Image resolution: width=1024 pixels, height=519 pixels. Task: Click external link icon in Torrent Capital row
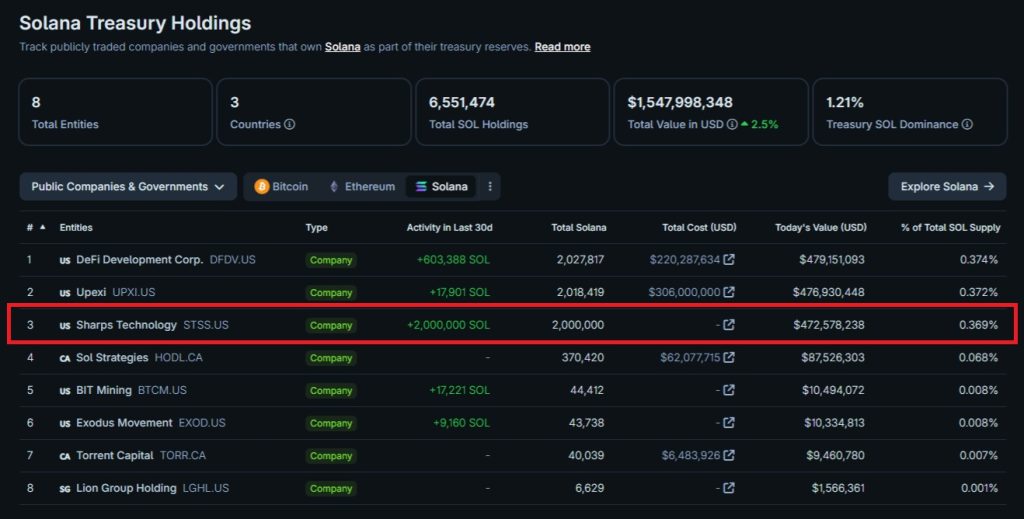pyautogui.click(x=729, y=456)
